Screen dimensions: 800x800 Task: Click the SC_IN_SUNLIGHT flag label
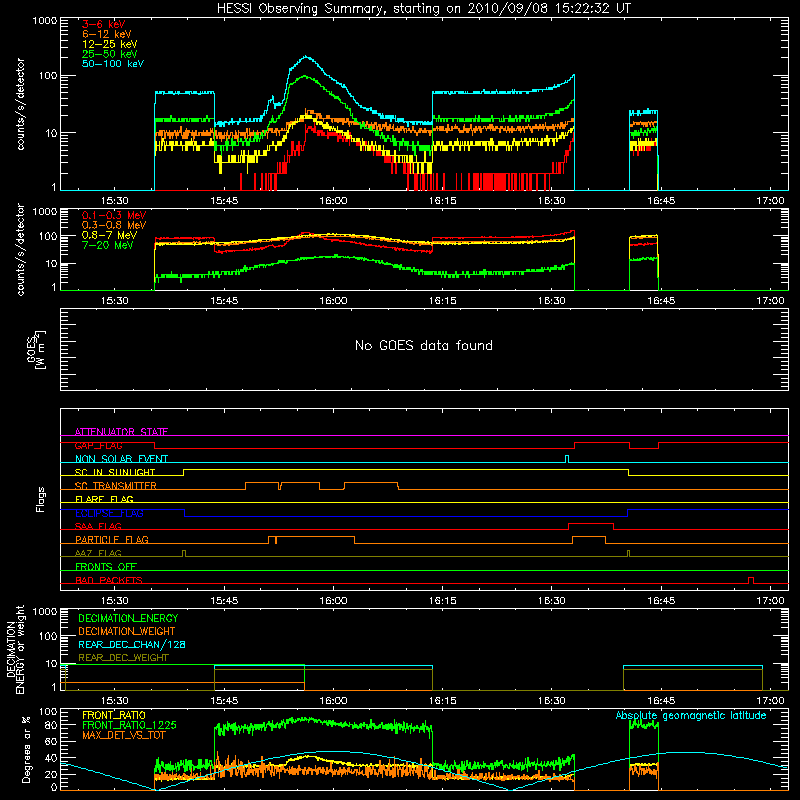115,472
